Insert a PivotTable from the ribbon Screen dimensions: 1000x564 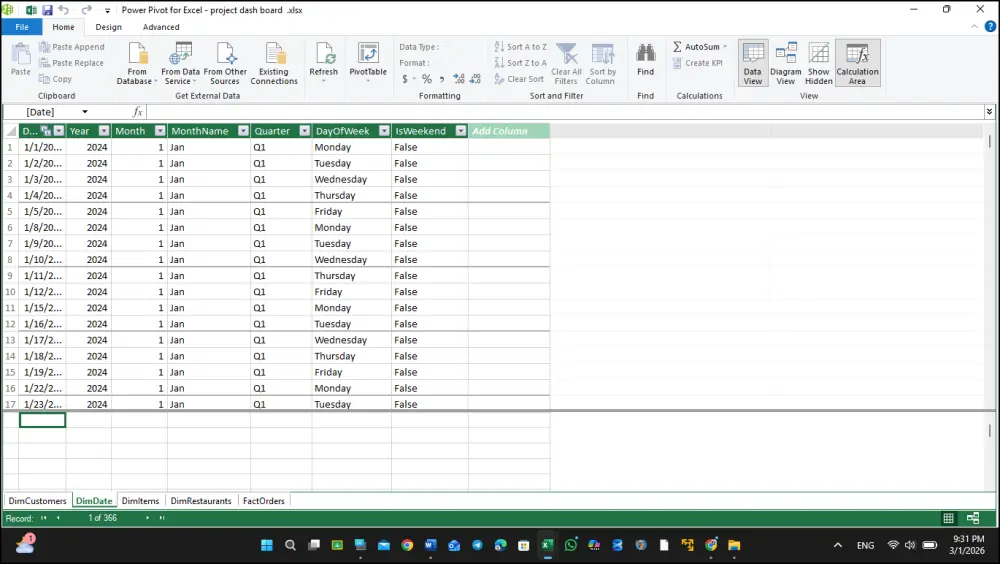pos(368,60)
